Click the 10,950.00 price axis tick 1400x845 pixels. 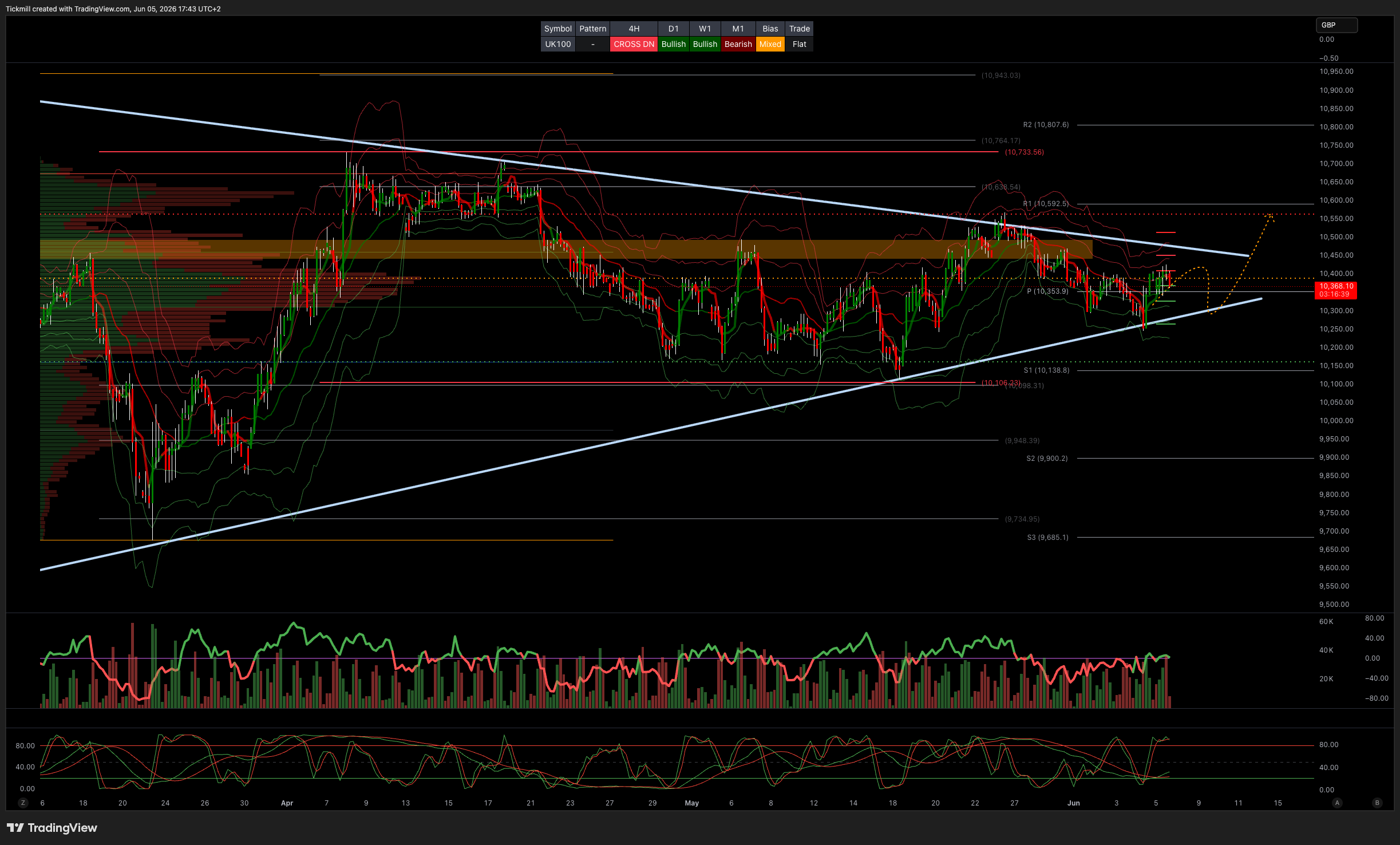click(1336, 72)
